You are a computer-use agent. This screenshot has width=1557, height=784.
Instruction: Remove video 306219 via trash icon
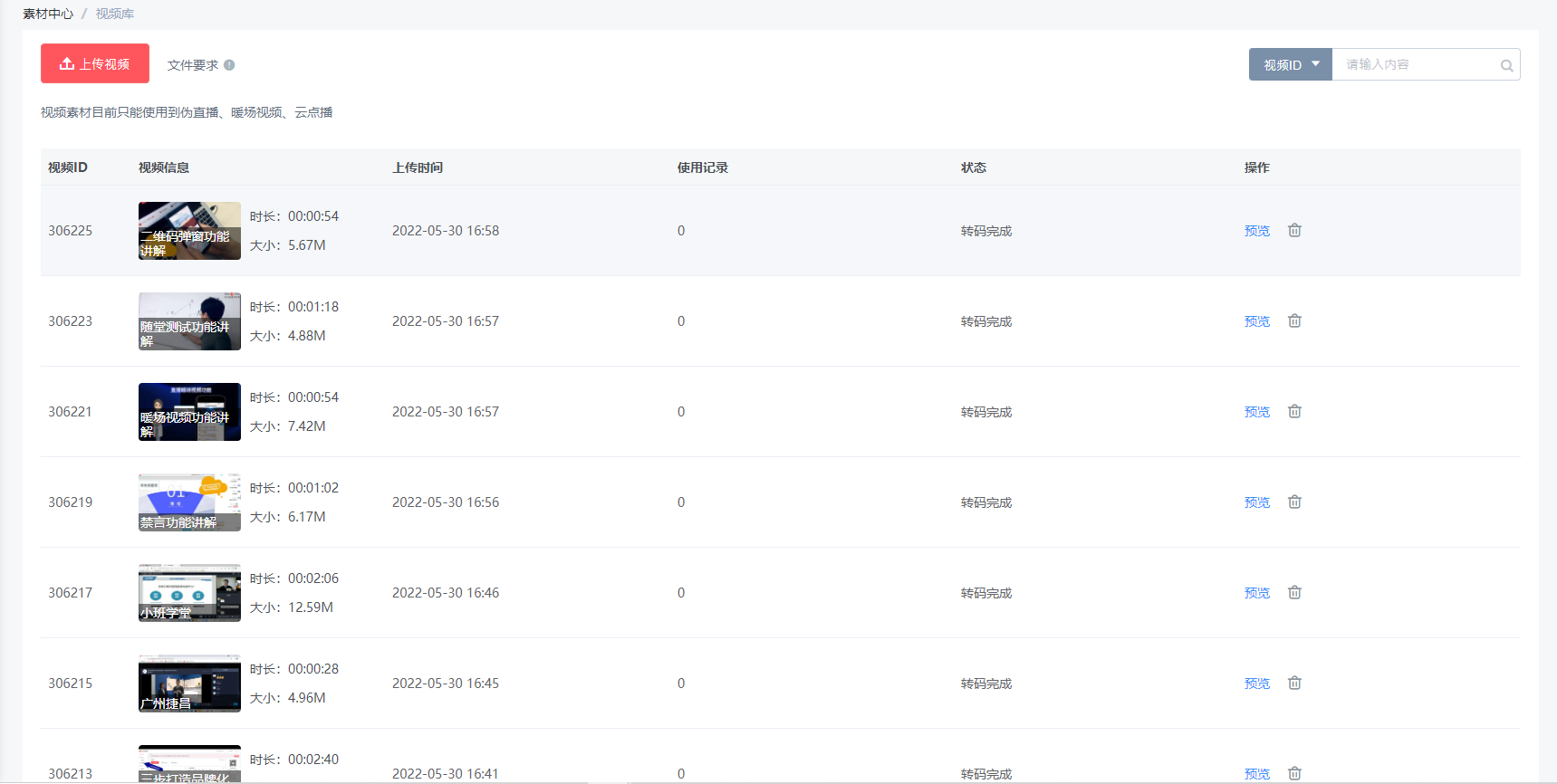pyautogui.click(x=1294, y=502)
